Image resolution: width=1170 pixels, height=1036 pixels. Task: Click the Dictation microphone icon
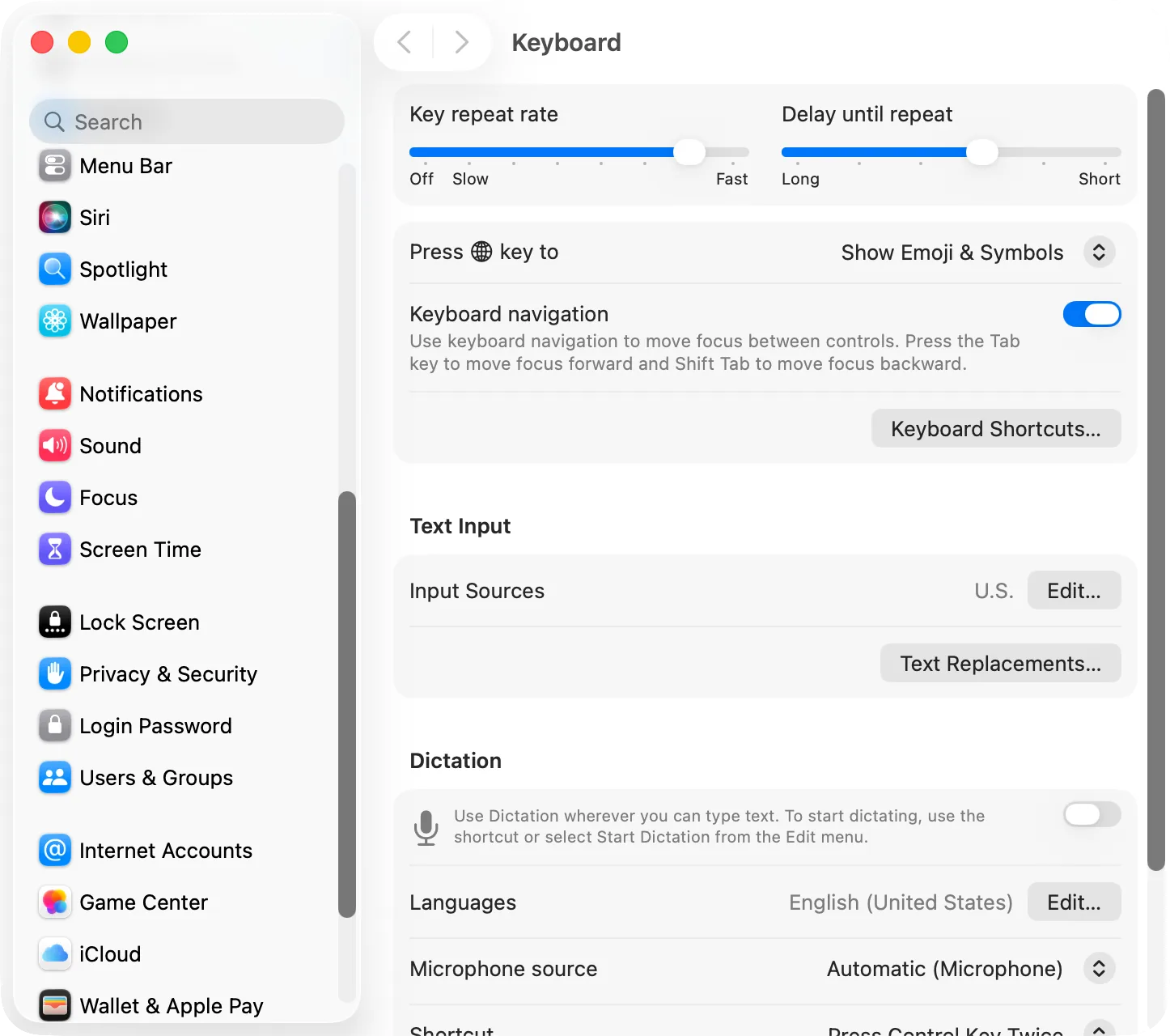point(426,827)
